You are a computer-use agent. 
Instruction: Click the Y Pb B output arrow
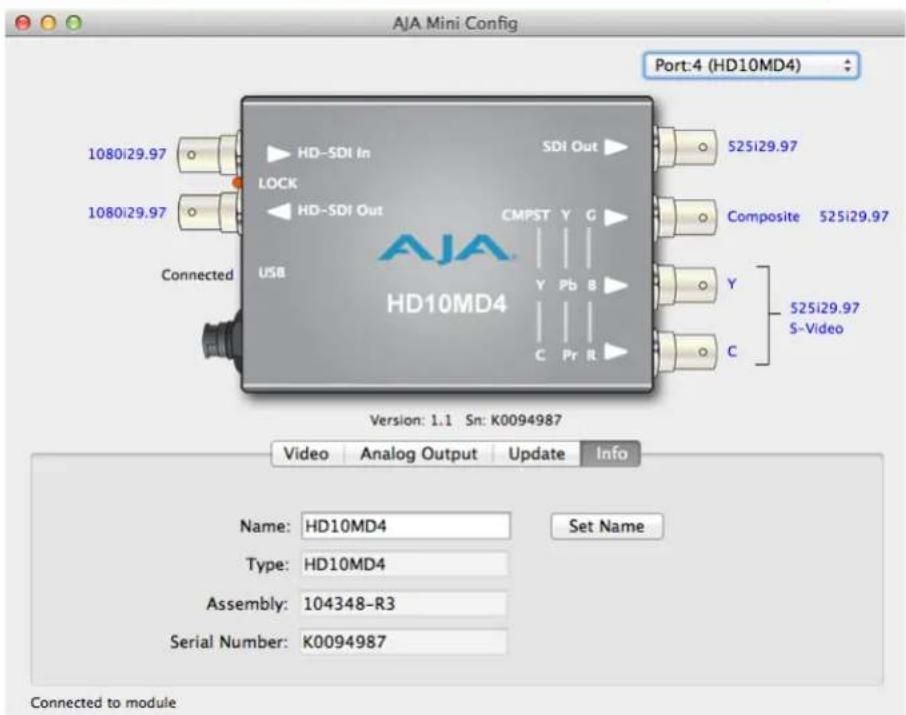click(616, 285)
